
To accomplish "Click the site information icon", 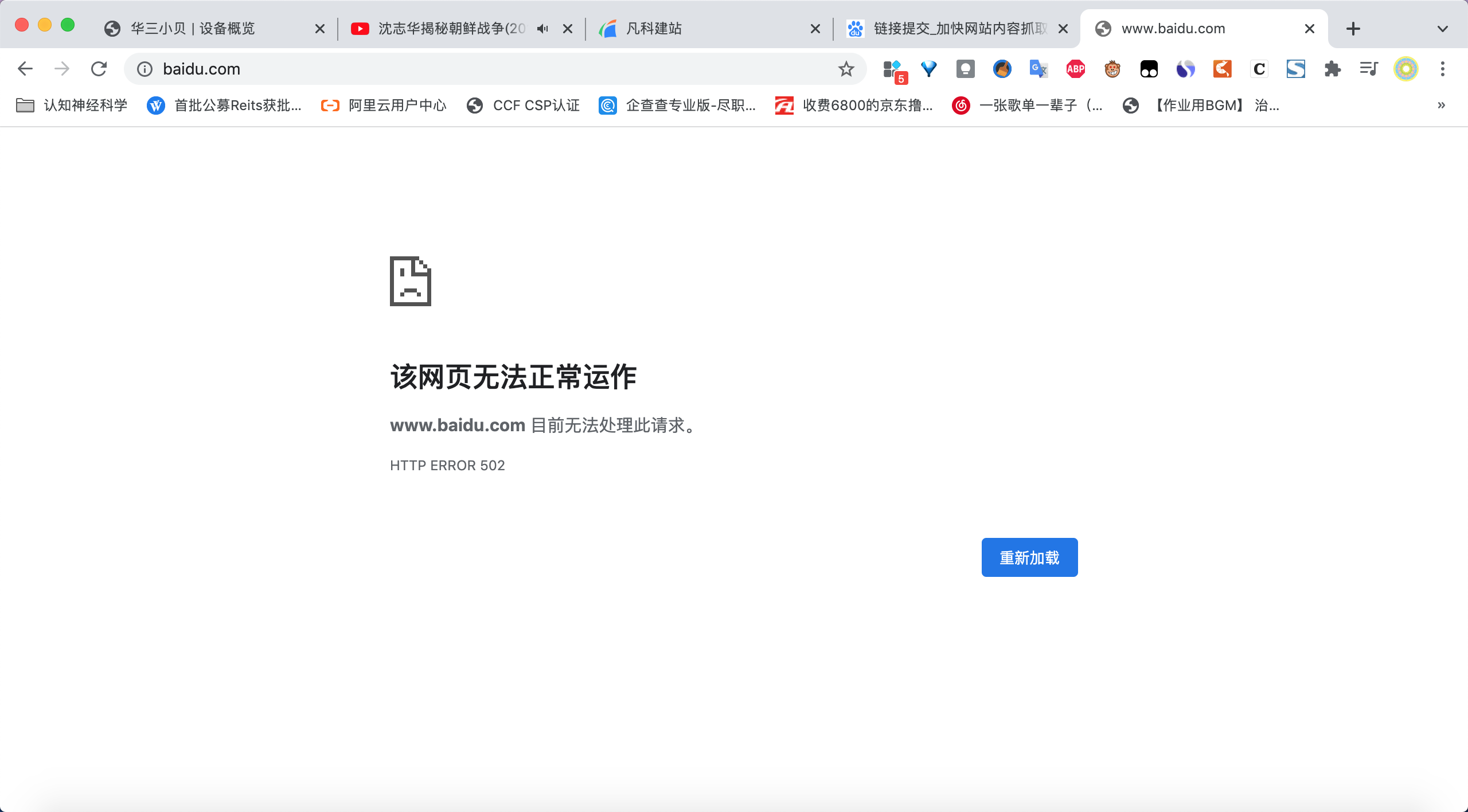I will tap(145, 69).
